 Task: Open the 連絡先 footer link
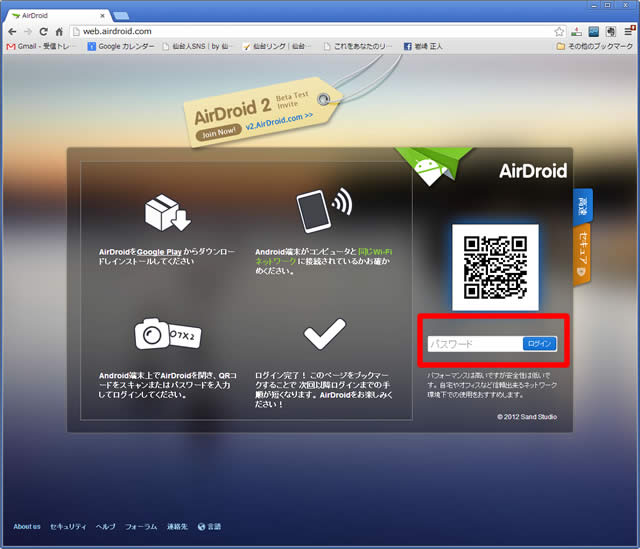pyautogui.click(x=177, y=527)
